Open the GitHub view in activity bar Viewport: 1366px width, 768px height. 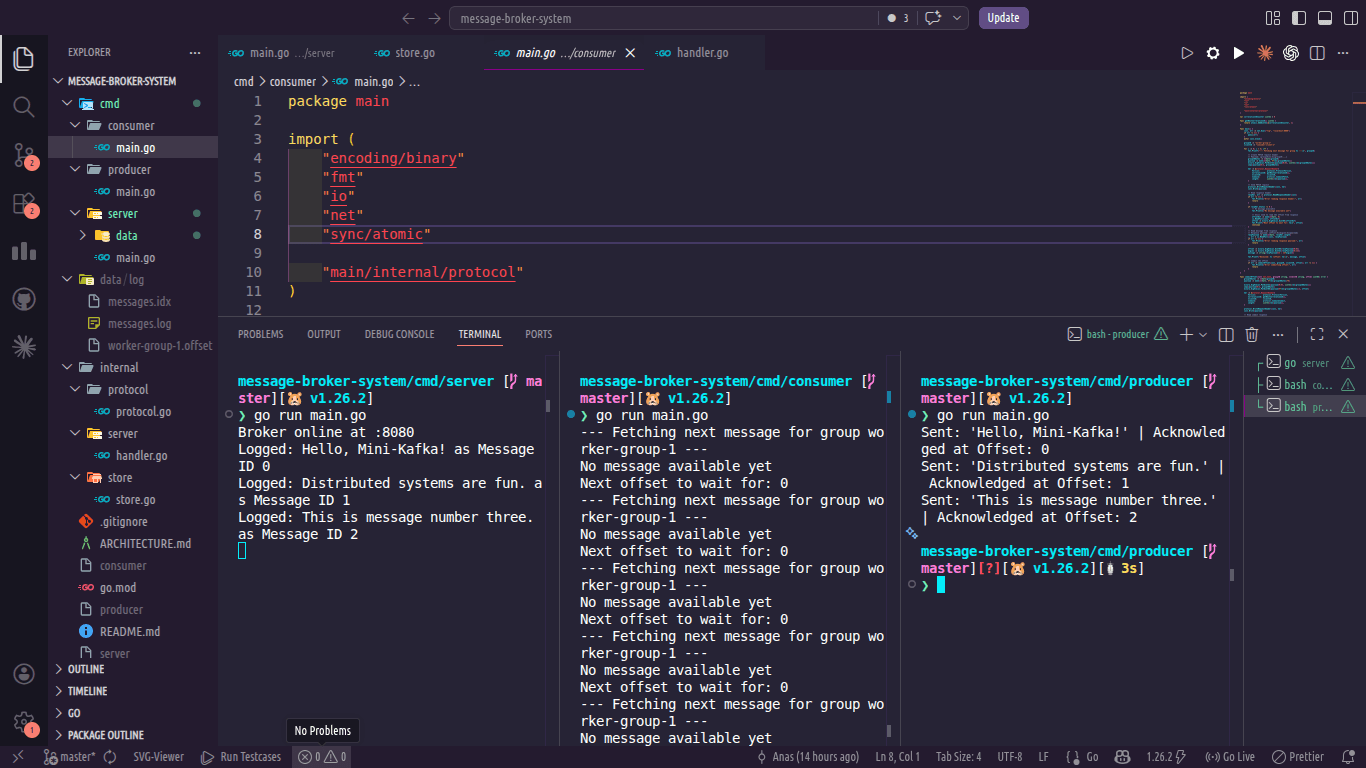pos(23,299)
